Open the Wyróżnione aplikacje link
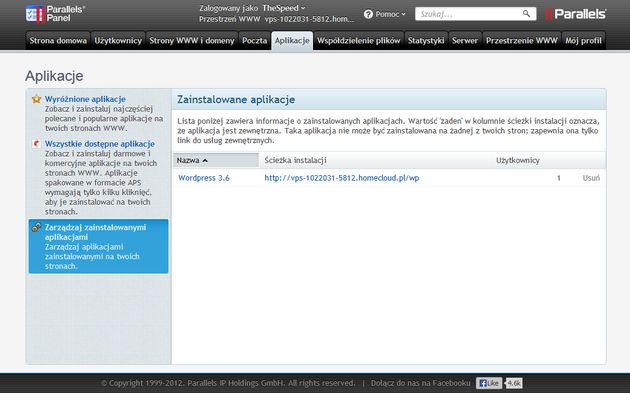630x393 pixels. point(85,99)
